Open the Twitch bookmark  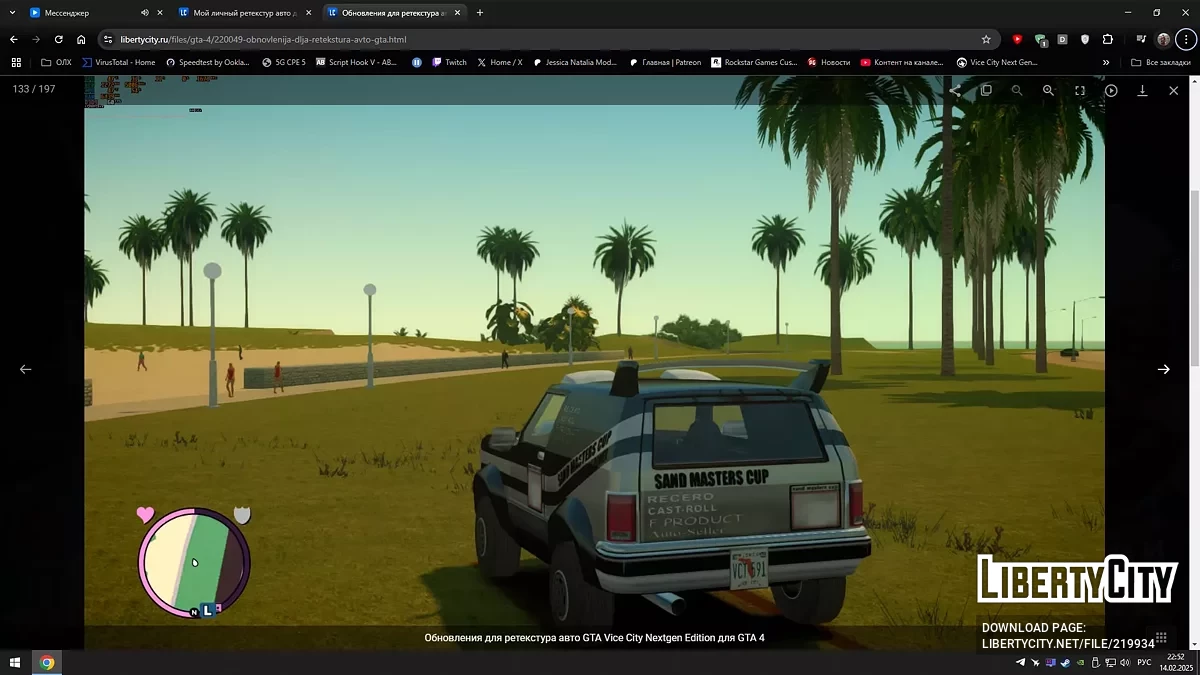pos(449,62)
